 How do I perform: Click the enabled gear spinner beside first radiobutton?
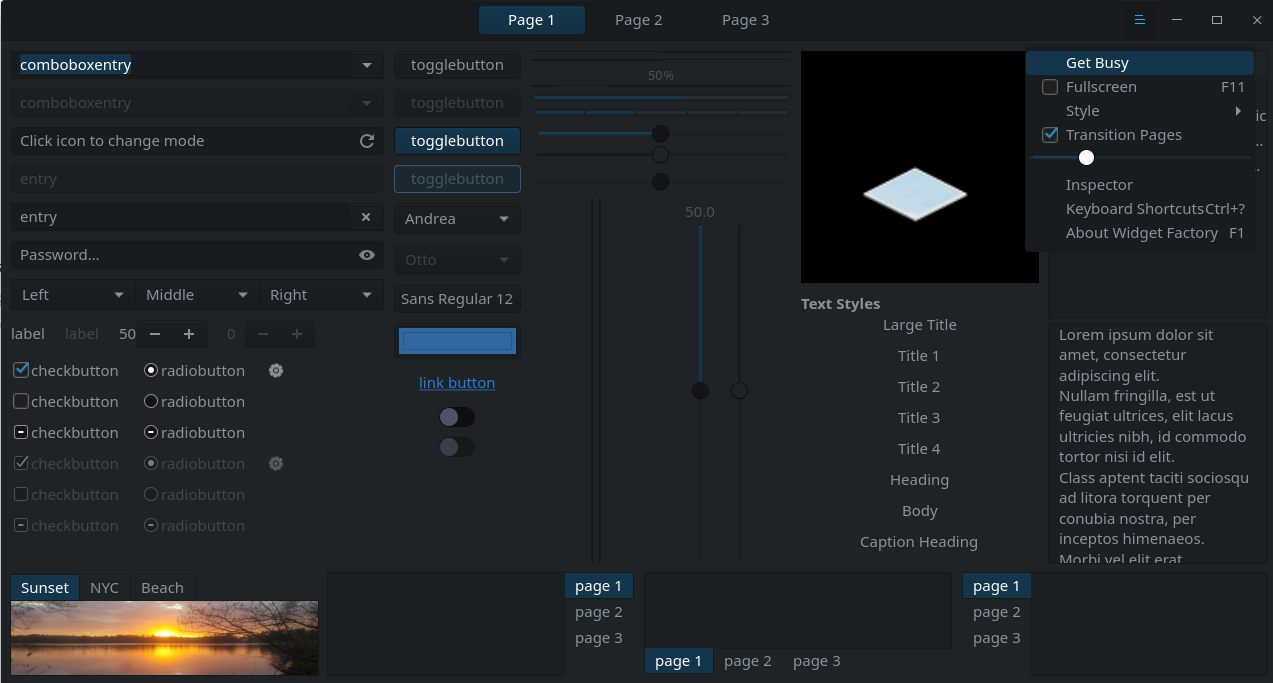276,371
